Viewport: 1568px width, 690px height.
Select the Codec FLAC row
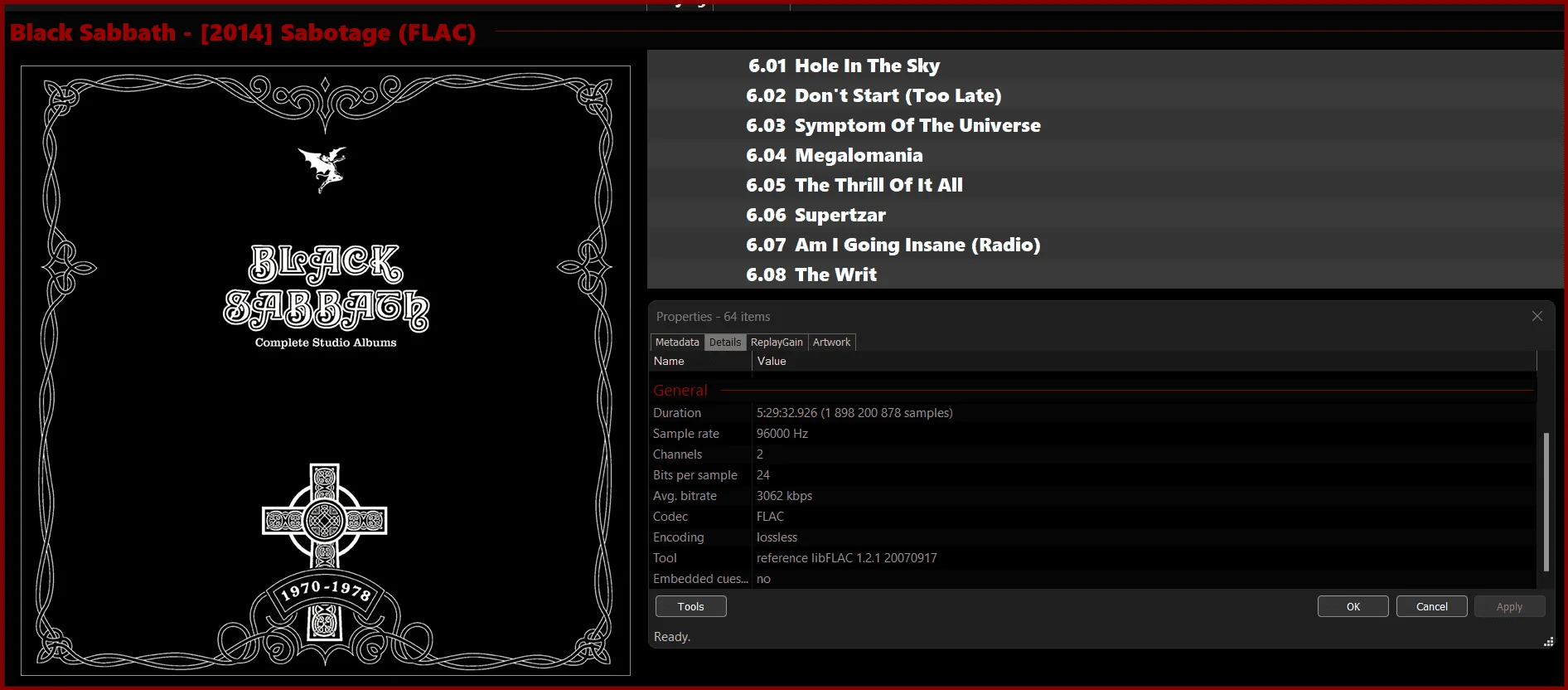(1094, 516)
